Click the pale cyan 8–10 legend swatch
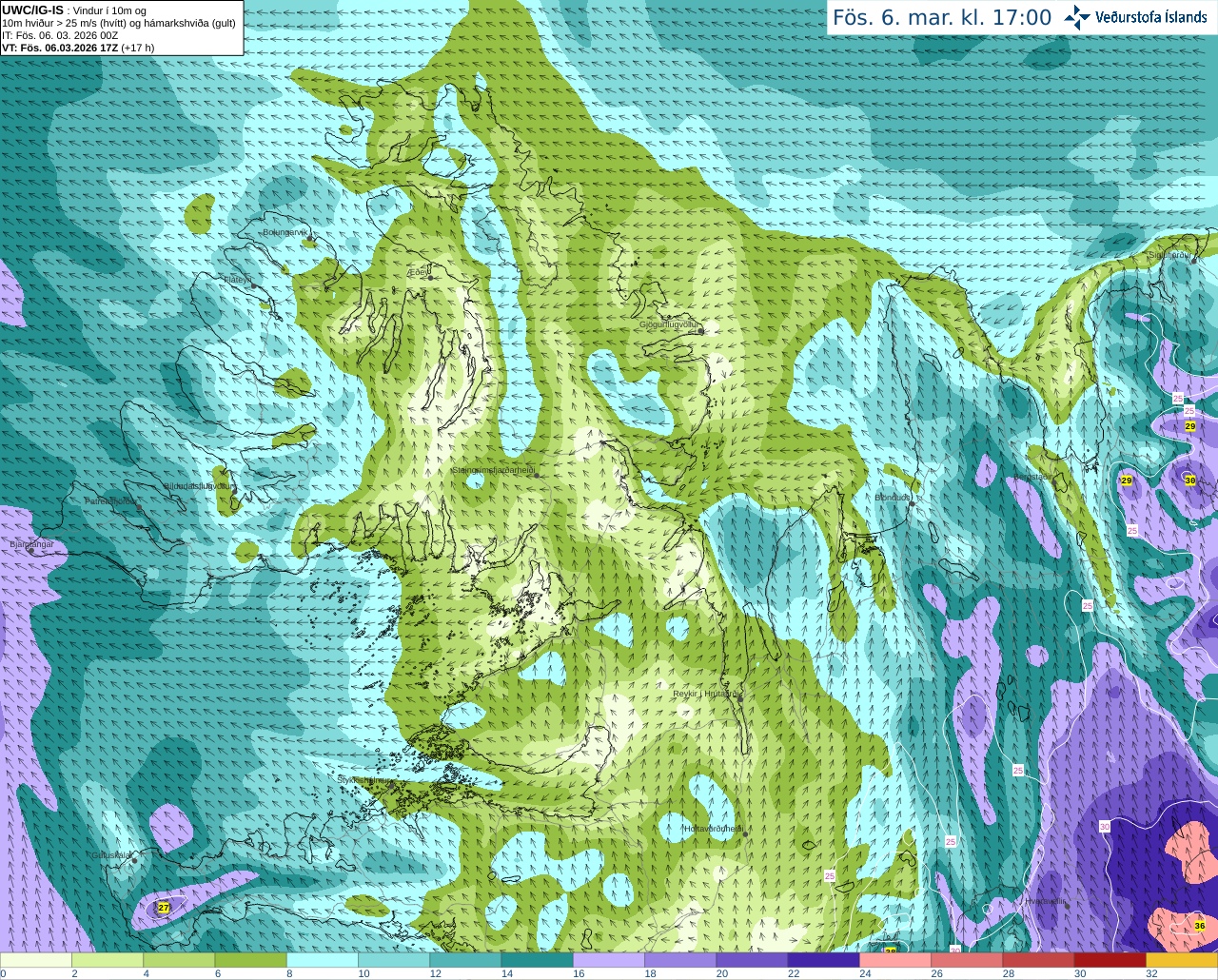The height and width of the screenshot is (980, 1218). [322, 959]
